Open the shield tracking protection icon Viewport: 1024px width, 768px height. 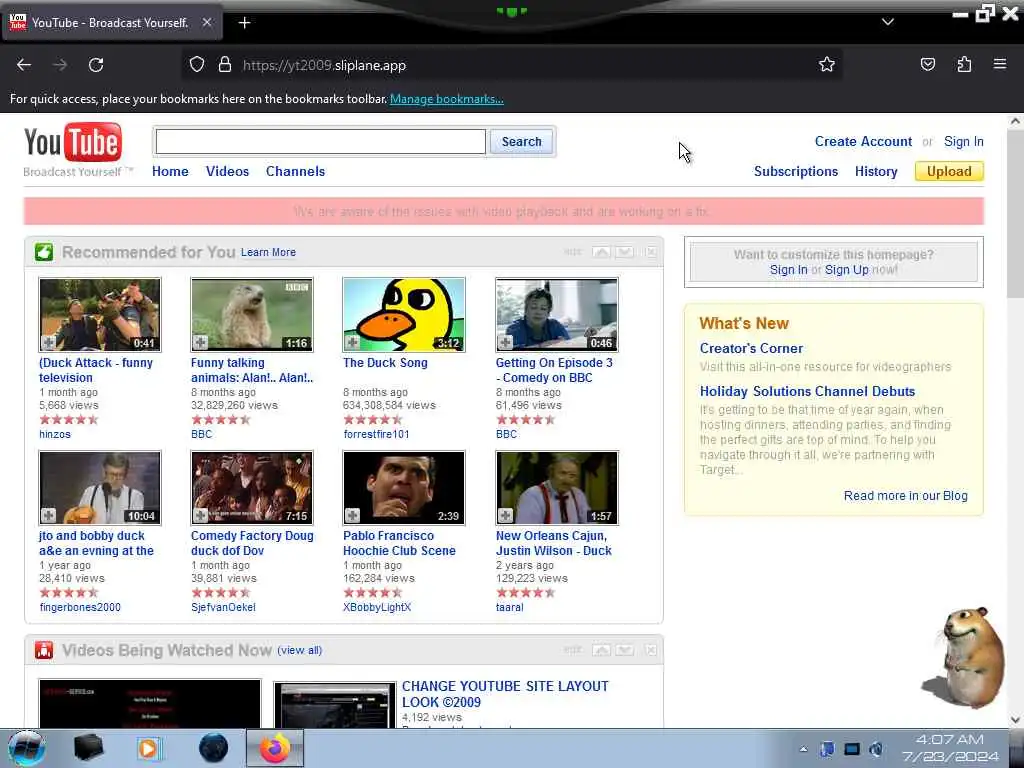197,65
